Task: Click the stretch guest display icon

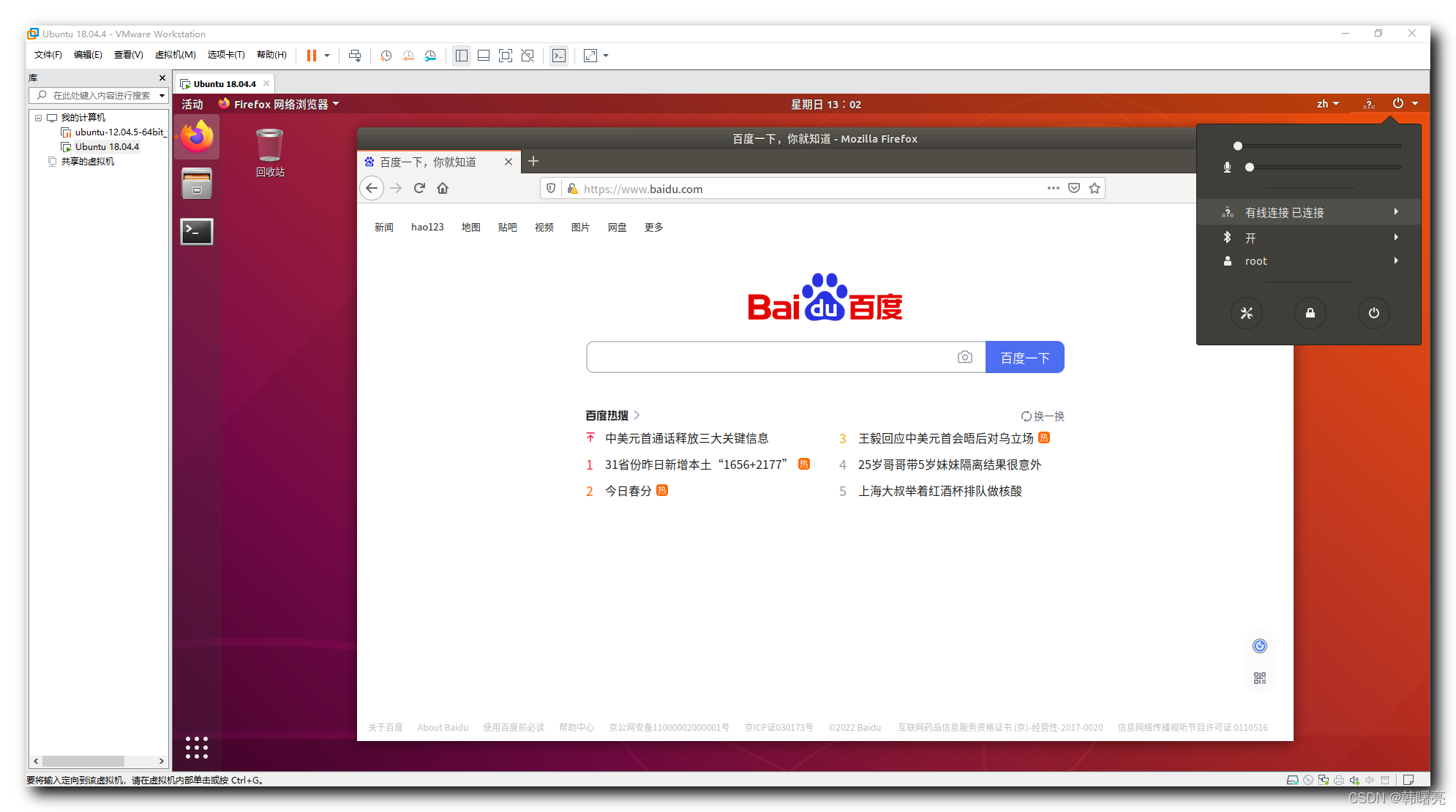Action: click(590, 56)
